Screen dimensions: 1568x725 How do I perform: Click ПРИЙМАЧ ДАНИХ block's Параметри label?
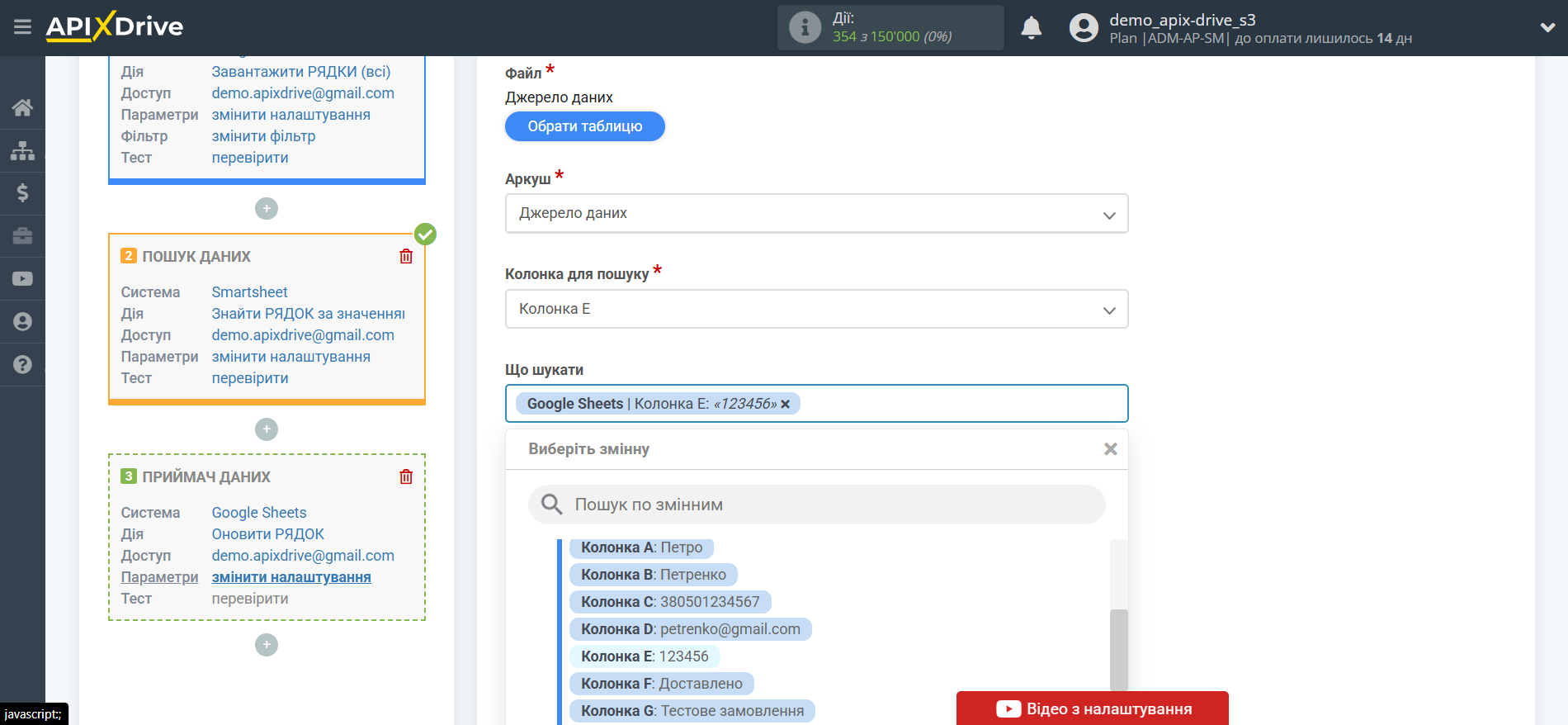[159, 577]
